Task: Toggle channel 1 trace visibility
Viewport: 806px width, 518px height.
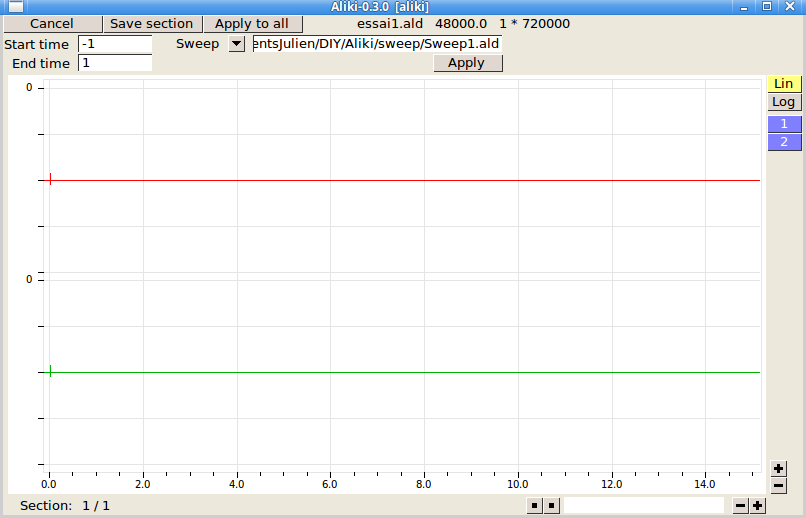Action: (x=784, y=124)
